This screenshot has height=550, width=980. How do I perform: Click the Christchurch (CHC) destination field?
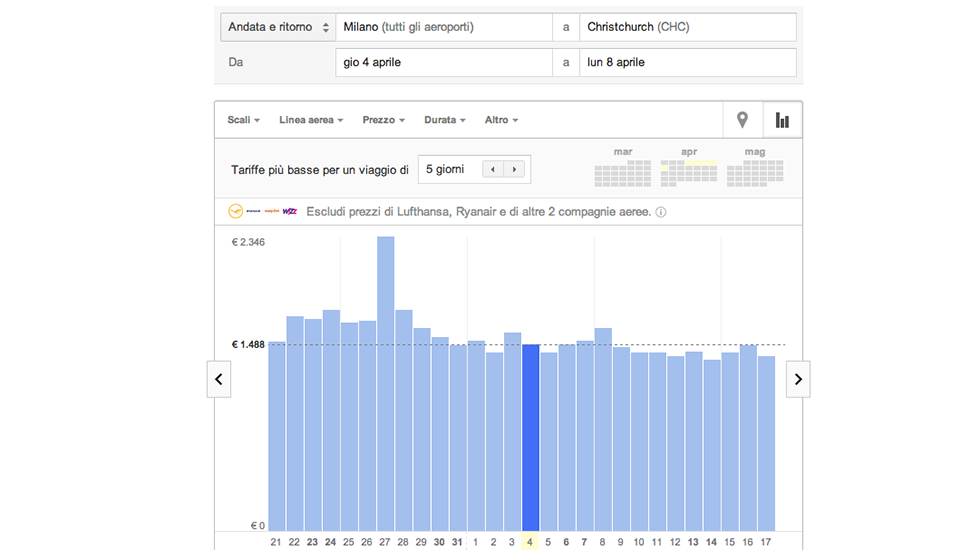687,28
